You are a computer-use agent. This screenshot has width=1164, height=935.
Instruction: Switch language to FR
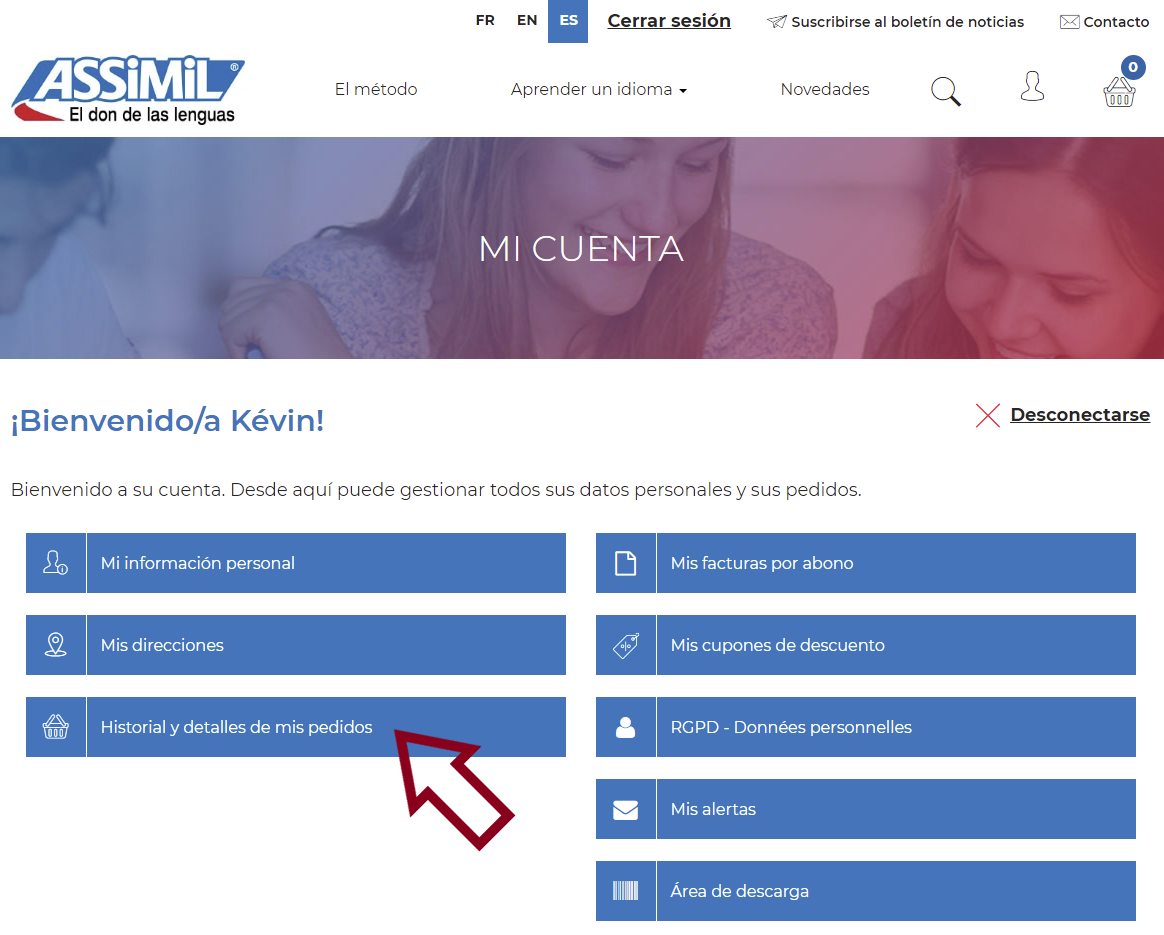[485, 21]
